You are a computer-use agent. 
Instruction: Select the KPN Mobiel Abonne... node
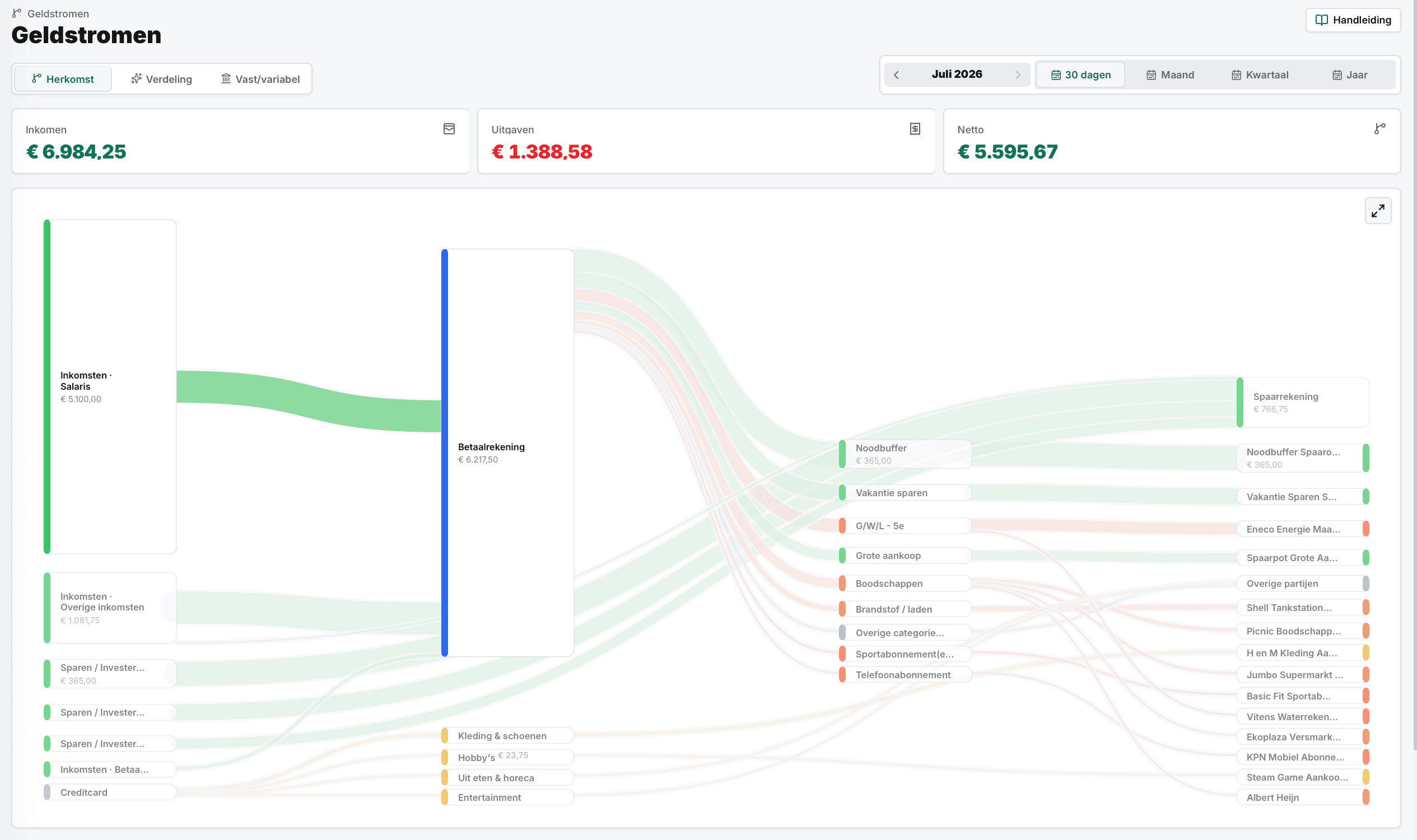[x=1303, y=757]
